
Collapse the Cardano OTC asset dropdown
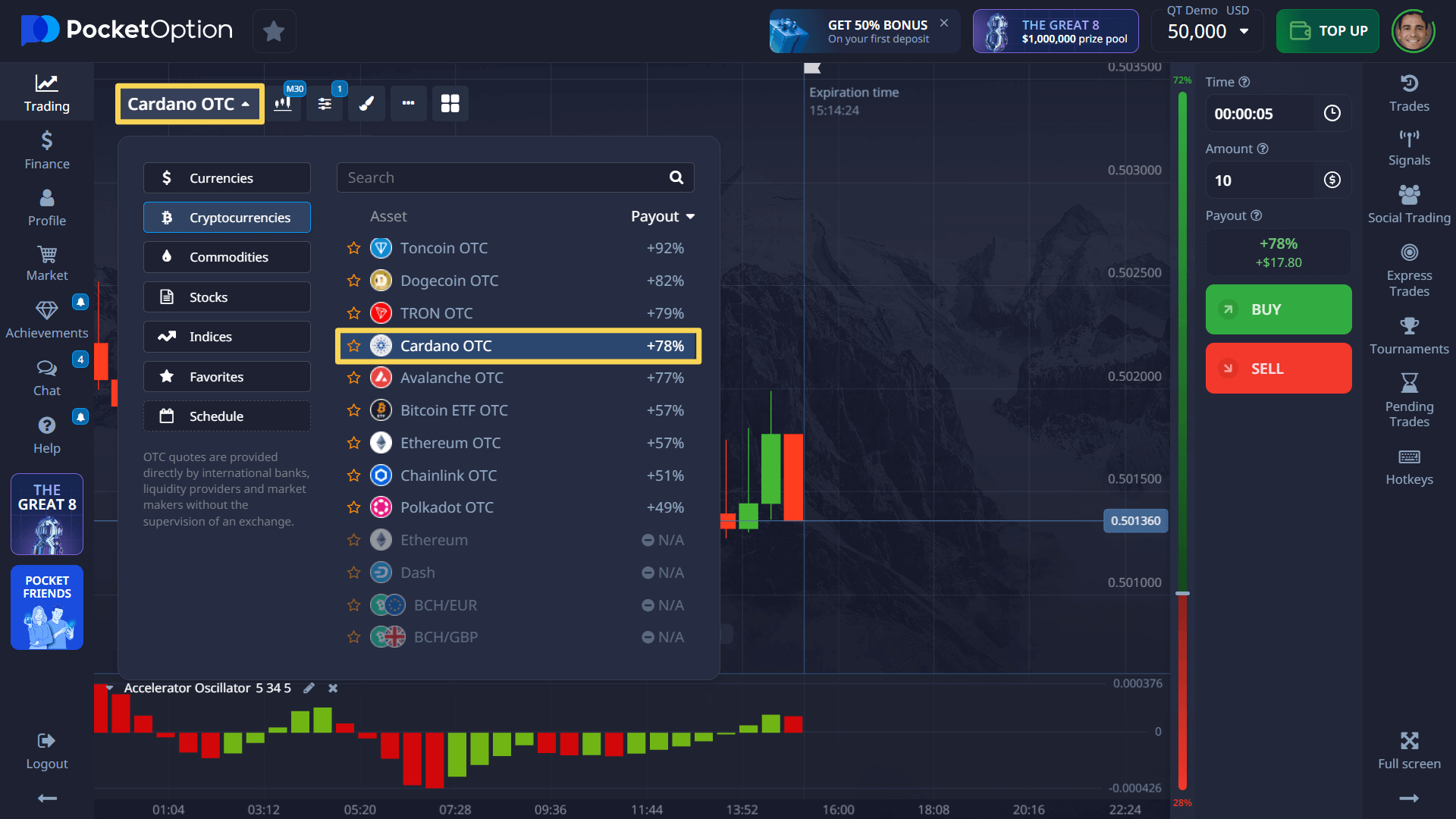click(x=189, y=104)
